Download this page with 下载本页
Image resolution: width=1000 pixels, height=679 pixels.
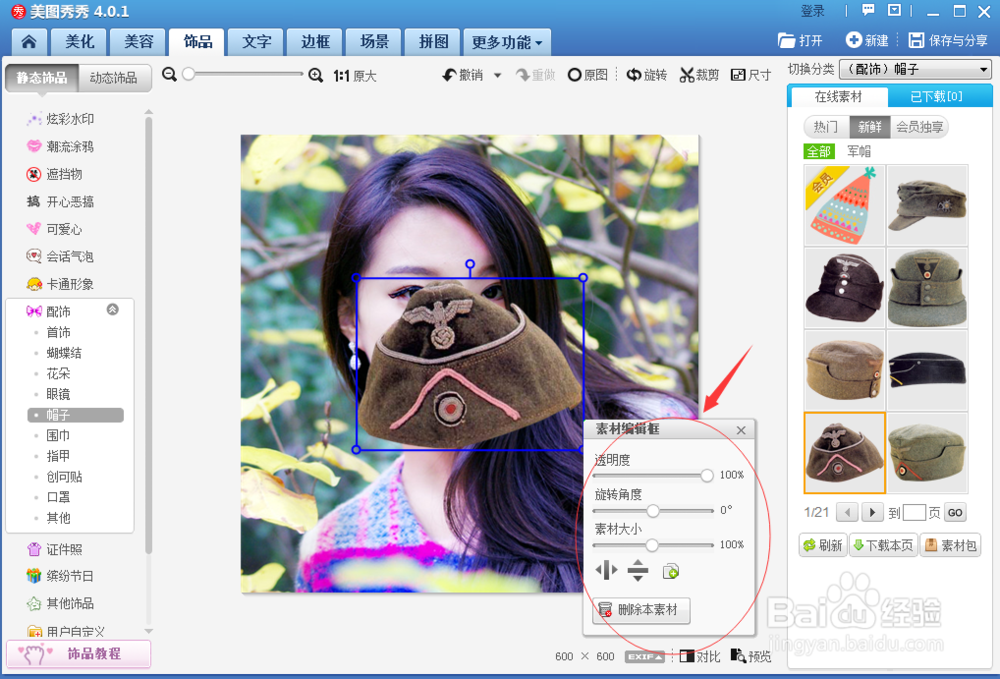coord(883,545)
